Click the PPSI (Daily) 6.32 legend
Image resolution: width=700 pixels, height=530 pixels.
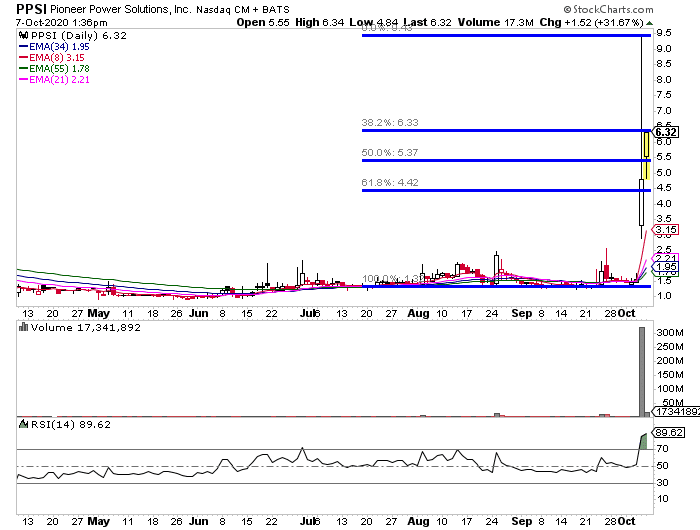pyautogui.click(x=79, y=36)
